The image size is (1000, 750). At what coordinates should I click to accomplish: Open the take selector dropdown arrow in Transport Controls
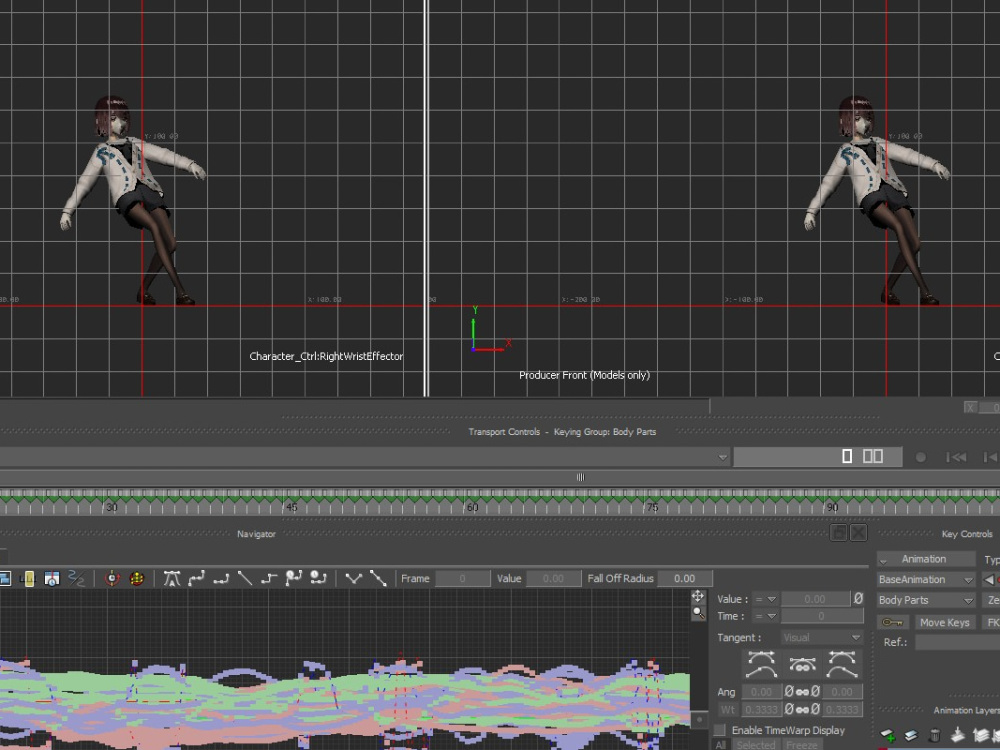[x=723, y=457]
